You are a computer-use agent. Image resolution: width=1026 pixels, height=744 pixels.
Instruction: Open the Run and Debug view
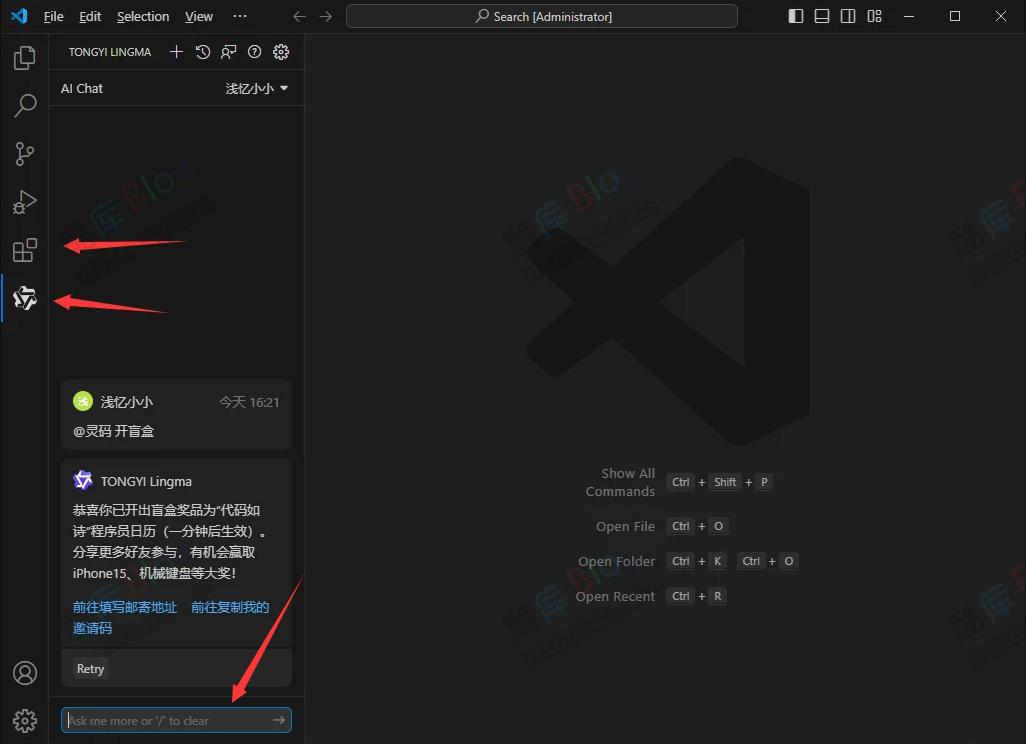(x=25, y=202)
